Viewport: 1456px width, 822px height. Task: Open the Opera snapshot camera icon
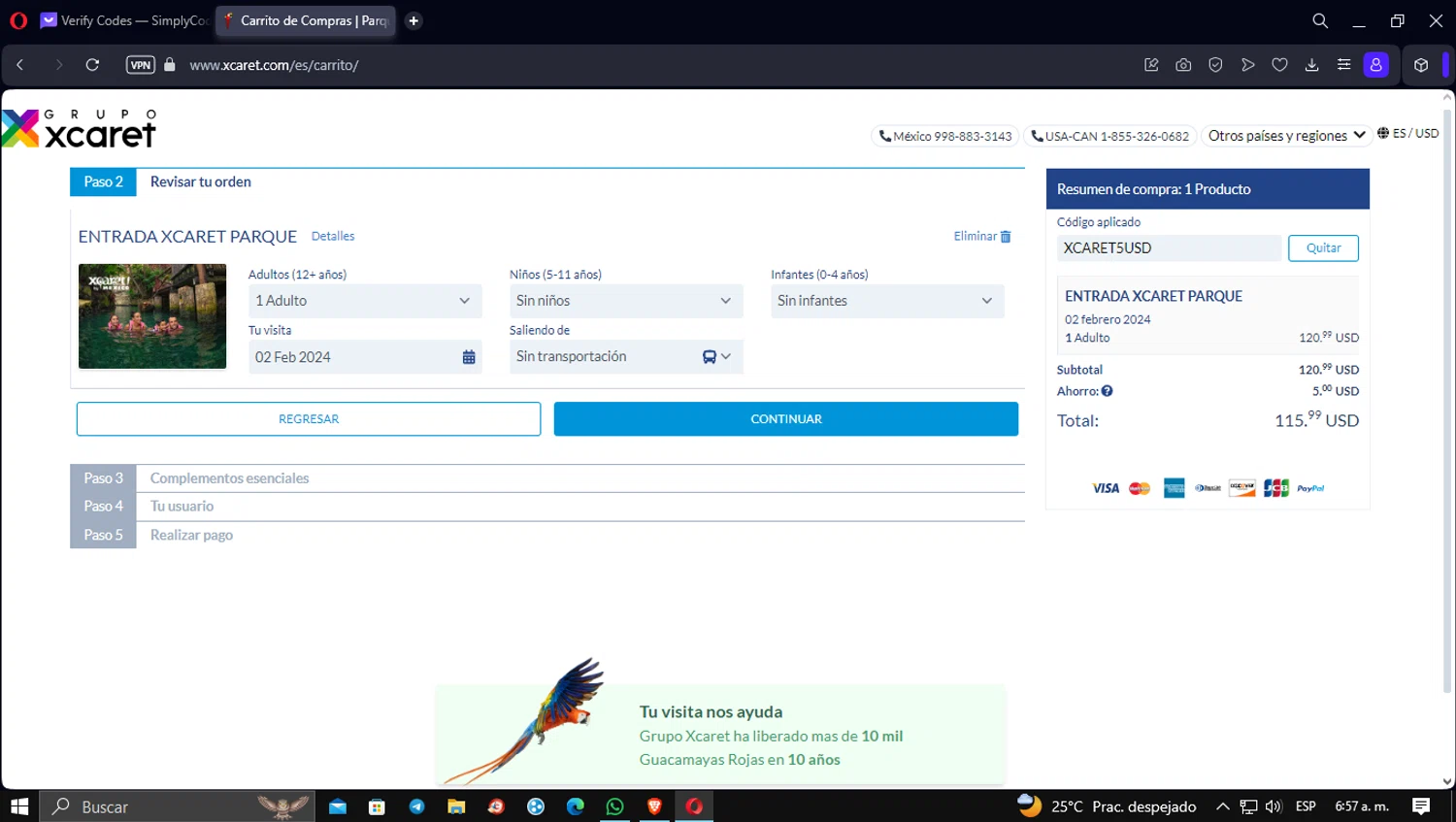(x=1183, y=65)
